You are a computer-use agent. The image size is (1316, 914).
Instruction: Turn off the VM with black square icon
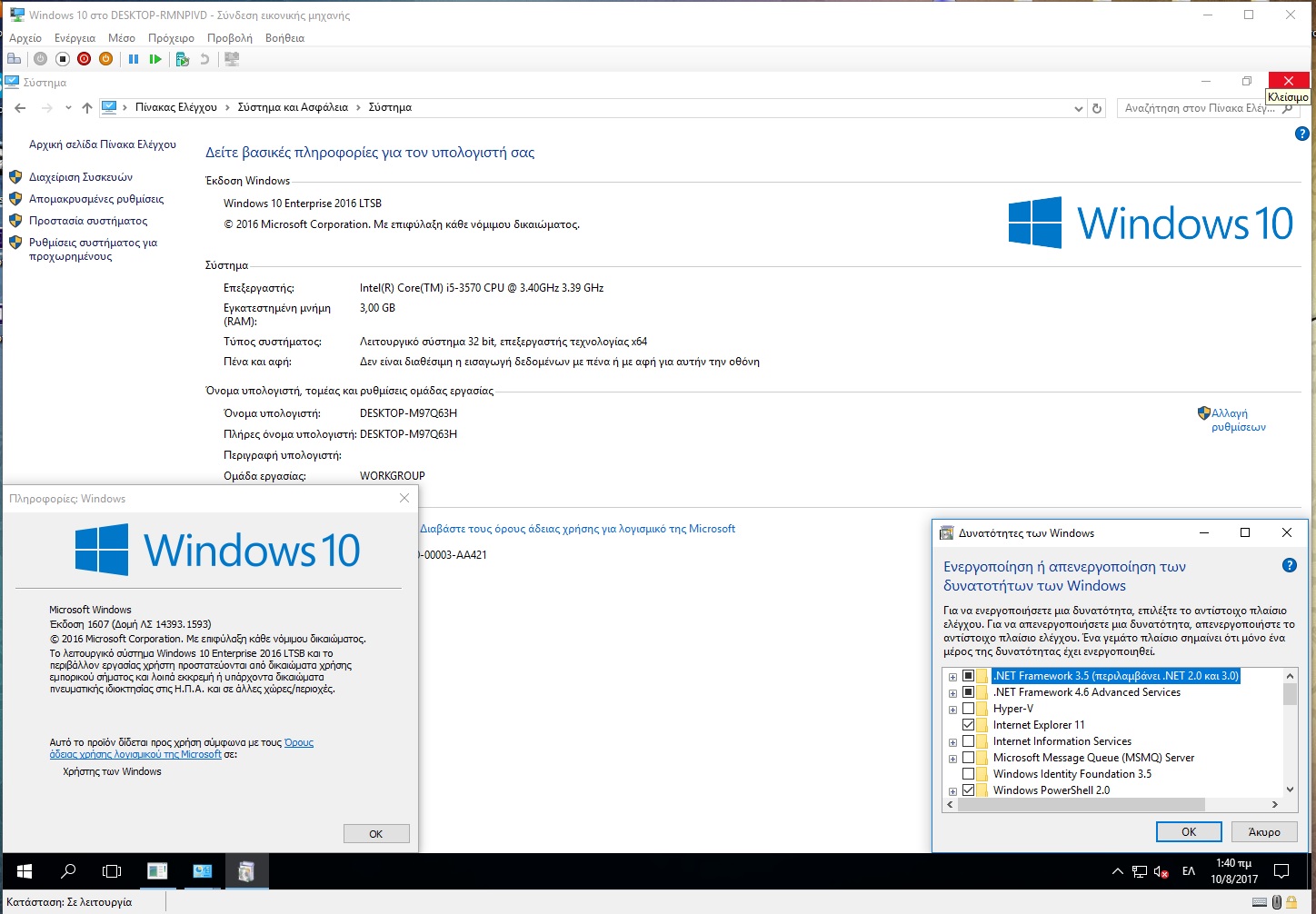(62, 59)
